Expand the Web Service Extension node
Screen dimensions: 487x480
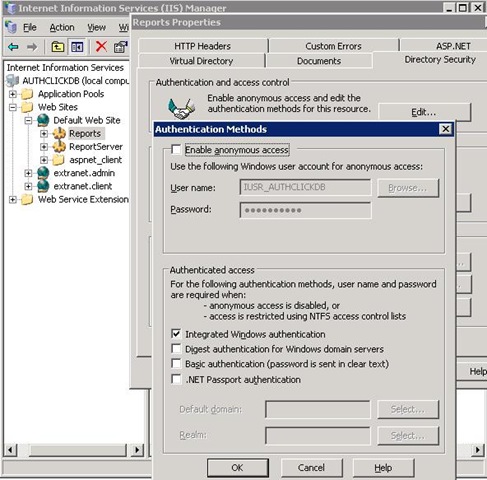(x=13, y=199)
